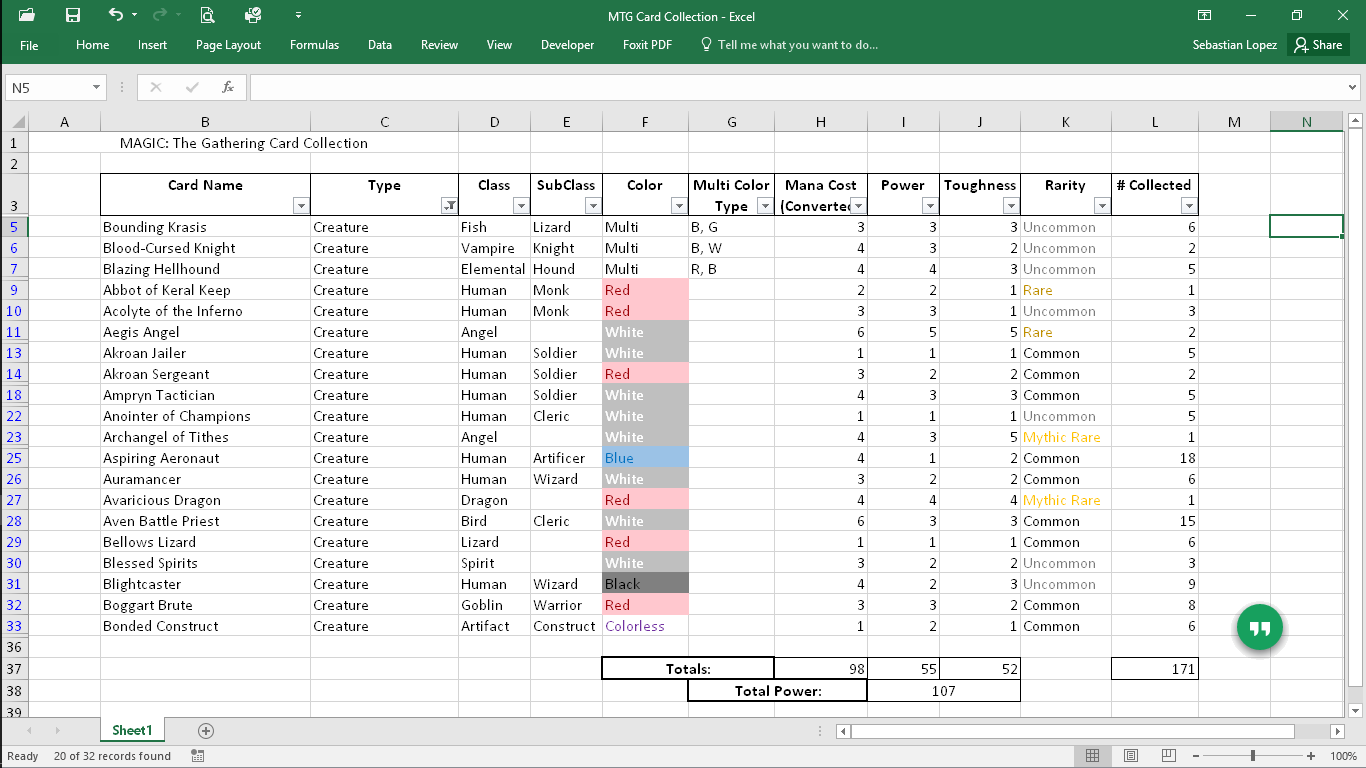Open the Formulas tab

click(314, 45)
